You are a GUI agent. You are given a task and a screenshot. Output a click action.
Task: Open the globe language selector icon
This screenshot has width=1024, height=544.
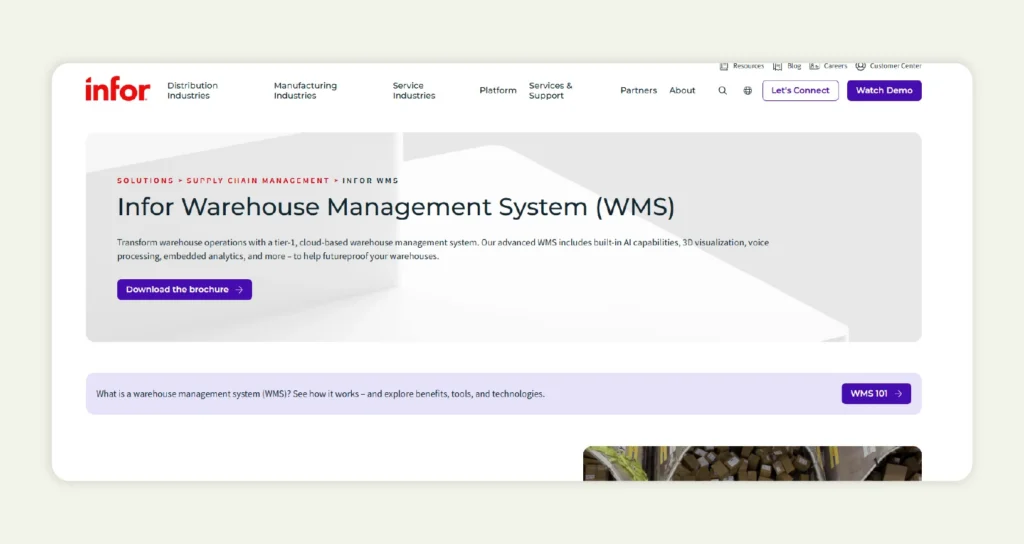748,91
